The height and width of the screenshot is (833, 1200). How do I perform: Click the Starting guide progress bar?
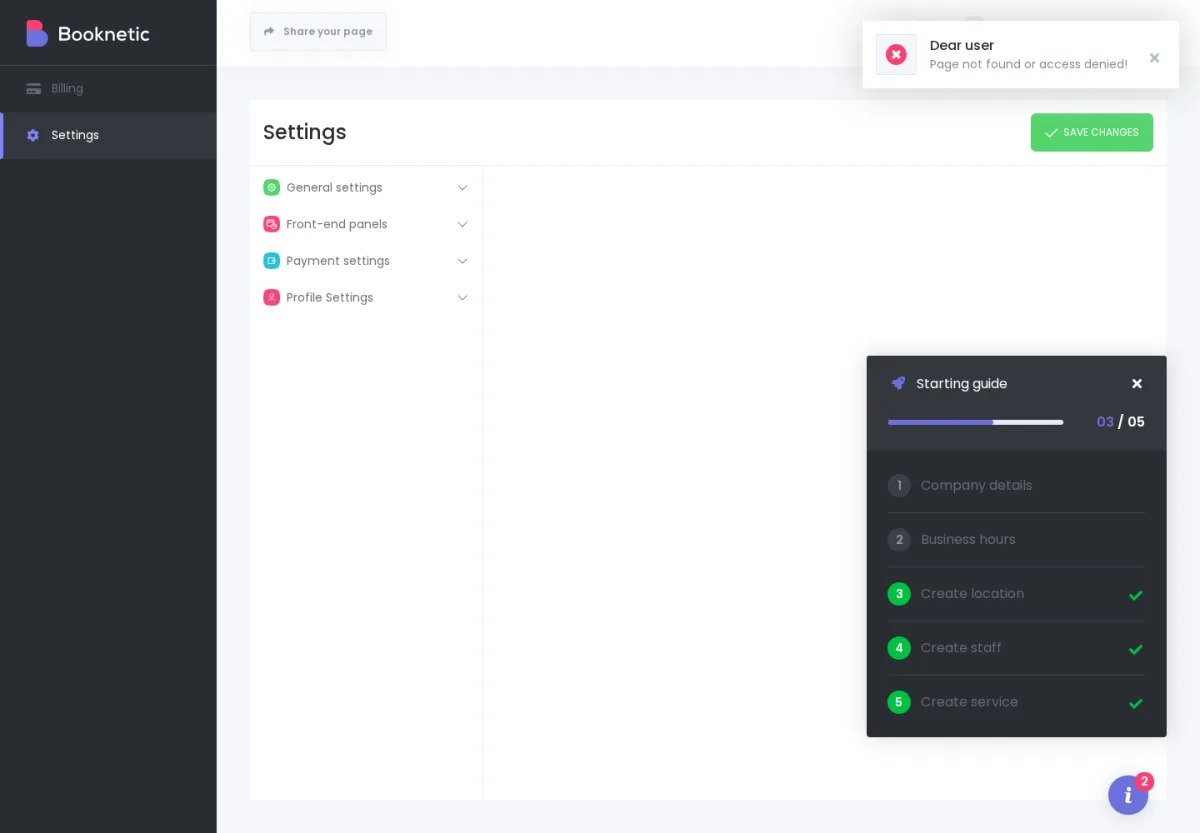click(x=975, y=422)
